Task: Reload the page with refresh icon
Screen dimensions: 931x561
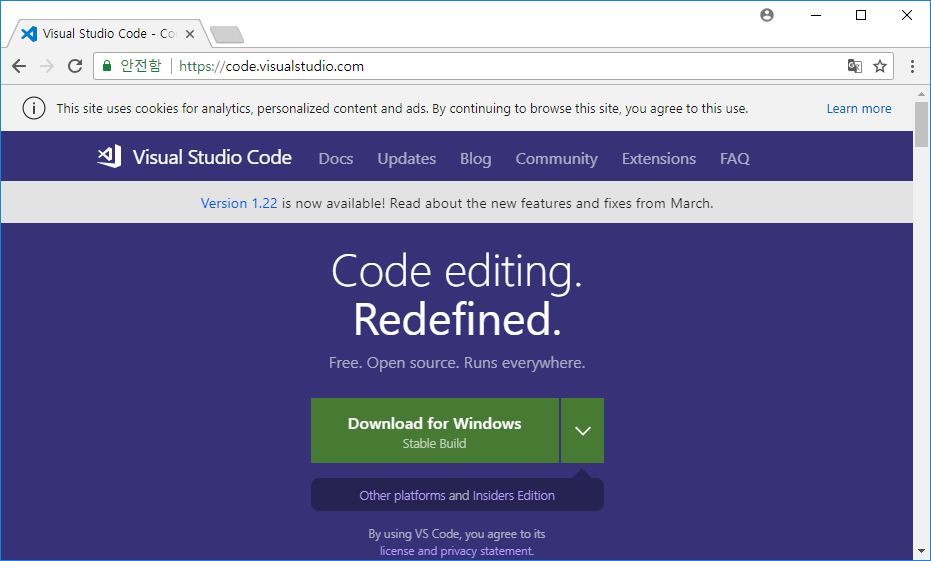Action: pyautogui.click(x=74, y=66)
